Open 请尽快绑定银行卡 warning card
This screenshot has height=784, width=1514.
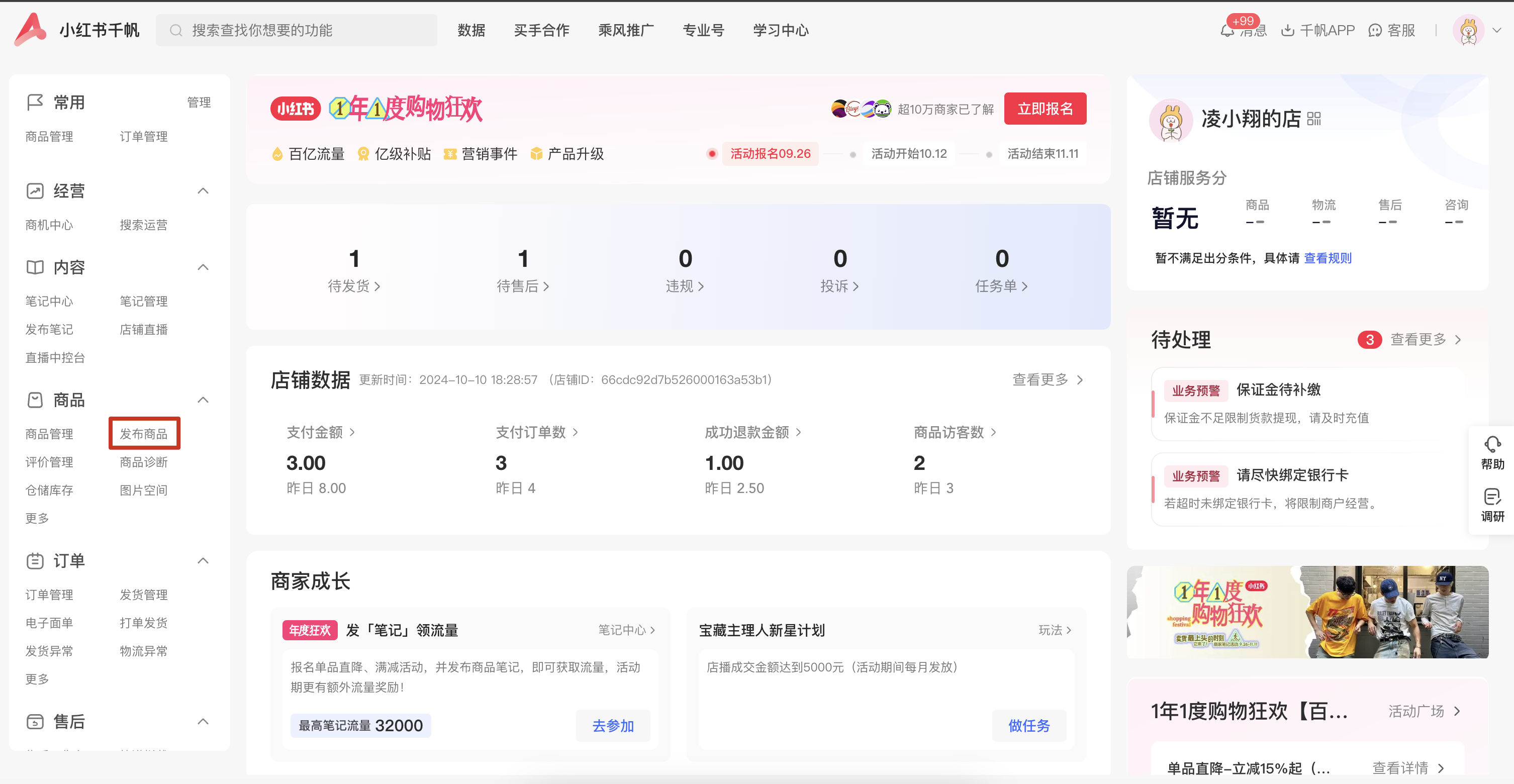pyautogui.click(x=1308, y=489)
